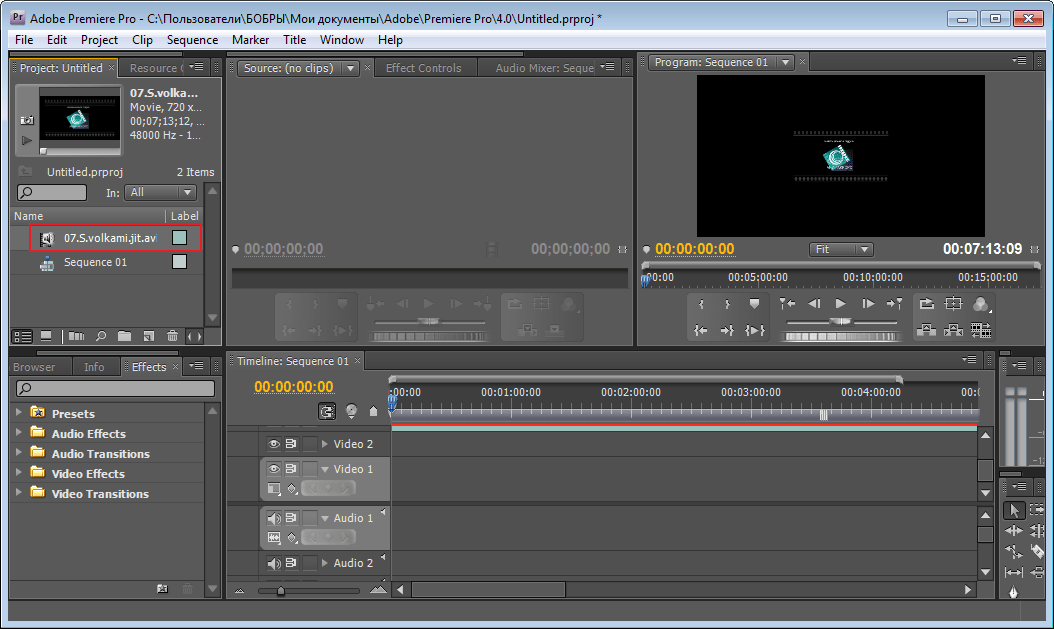The height and width of the screenshot is (629, 1054).
Task: Select the Selection arrow tool
Action: (1014, 511)
